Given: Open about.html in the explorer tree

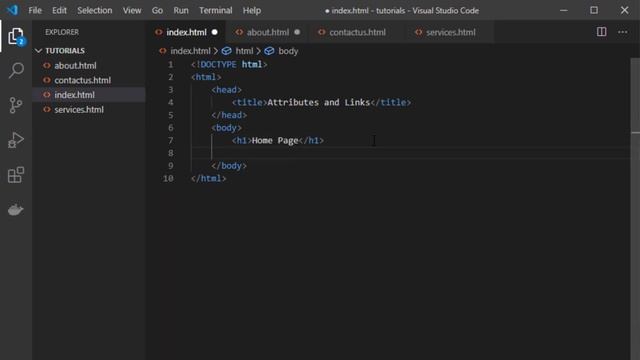Looking at the screenshot, I should (75, 65).
